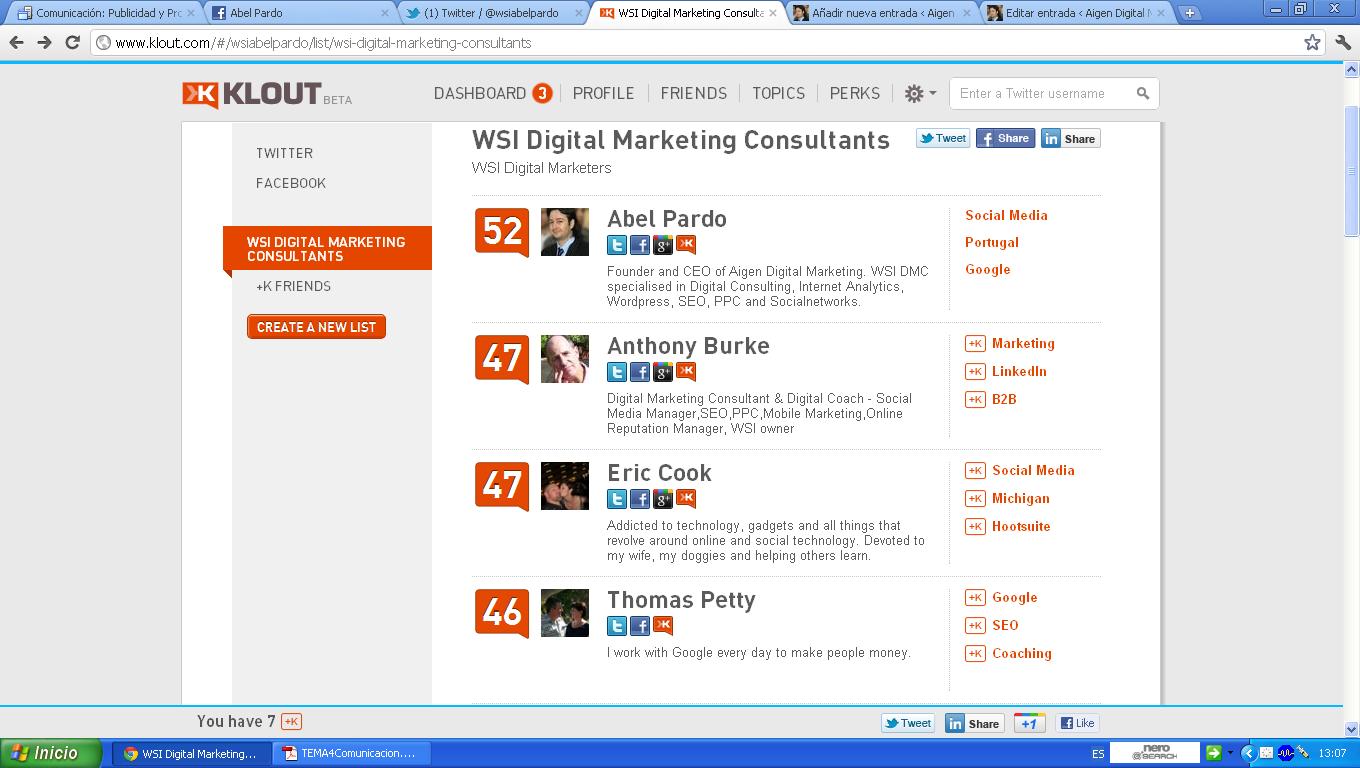Go back in browser history
The width and height of the screenshot is (1360, 768).
[x=16, y=42]
